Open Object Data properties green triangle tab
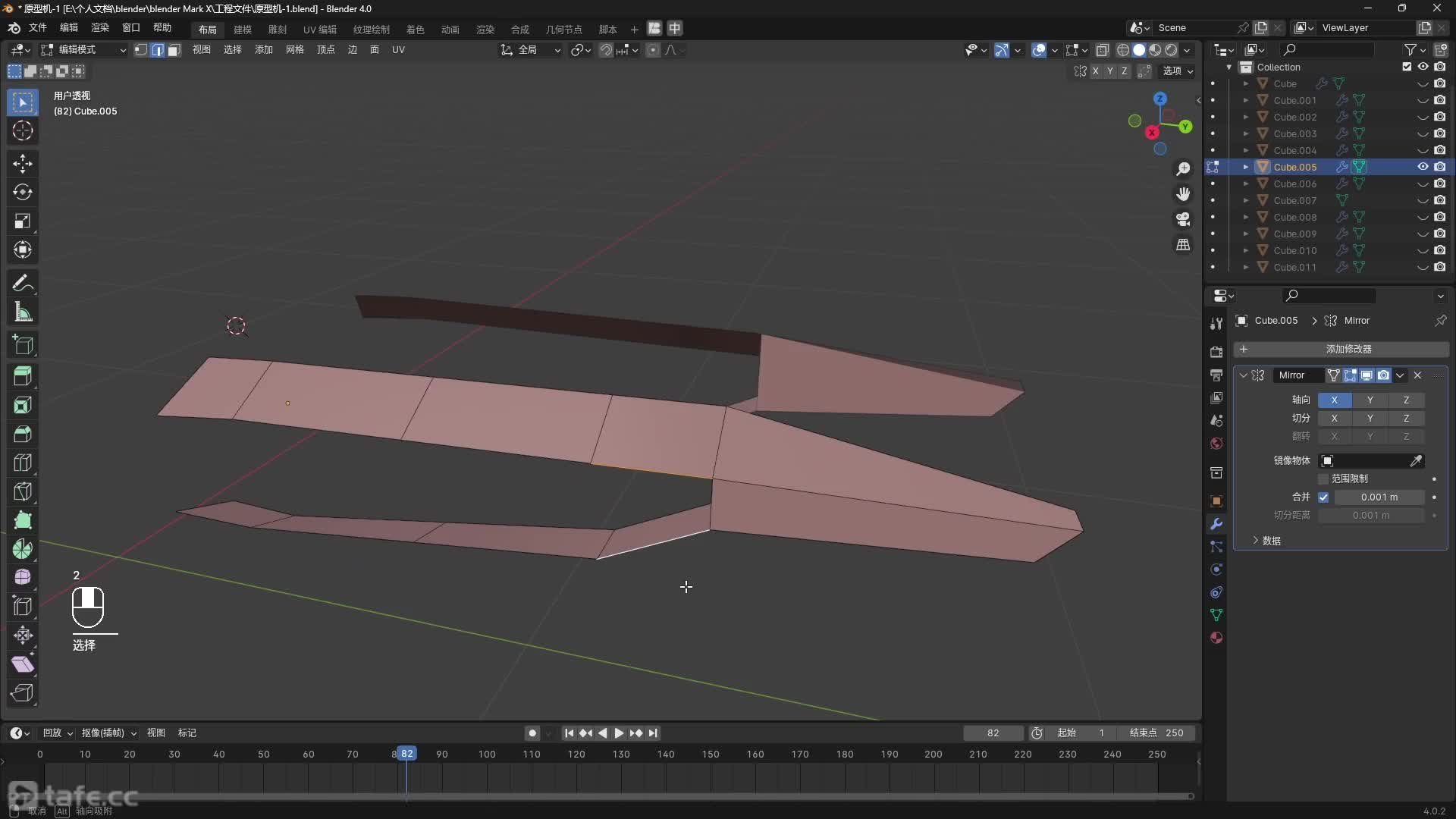 [x=1216, y=615]
